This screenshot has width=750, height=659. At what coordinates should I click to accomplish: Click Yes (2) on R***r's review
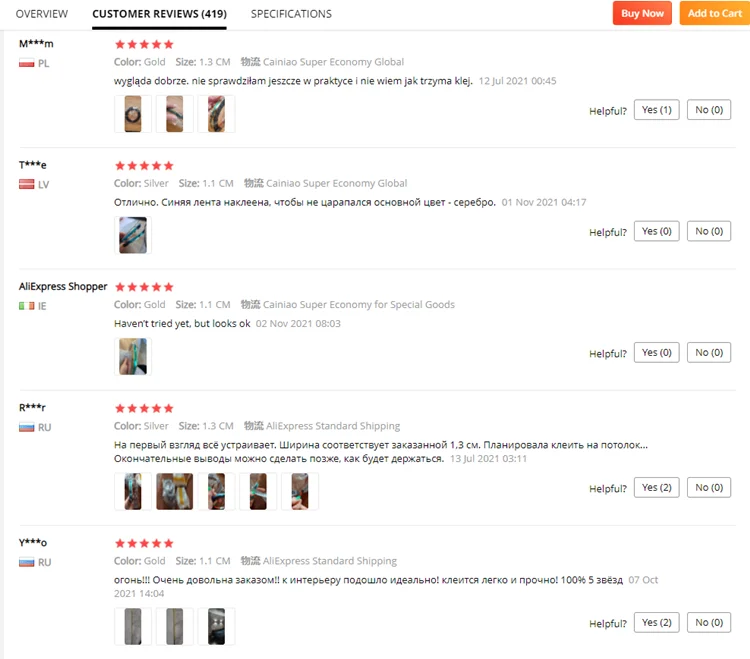[x=656, y=488]
